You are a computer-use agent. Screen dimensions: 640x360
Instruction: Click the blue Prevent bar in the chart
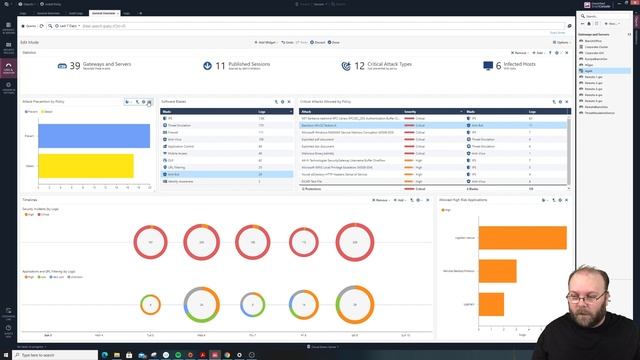pos(94,136)
